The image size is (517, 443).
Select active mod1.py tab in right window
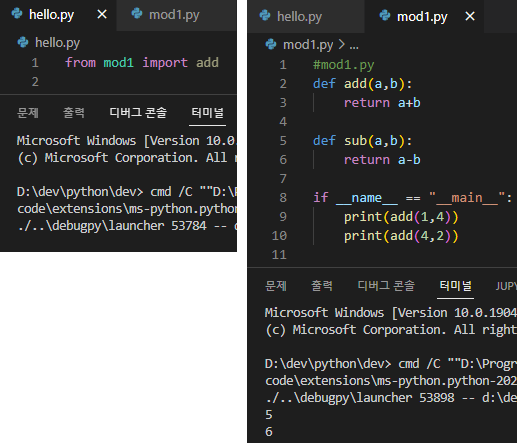[424, 16]
